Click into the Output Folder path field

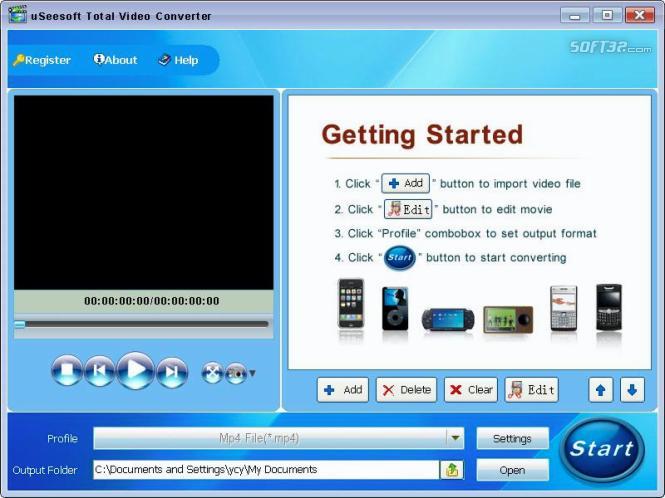coord(266,470)
